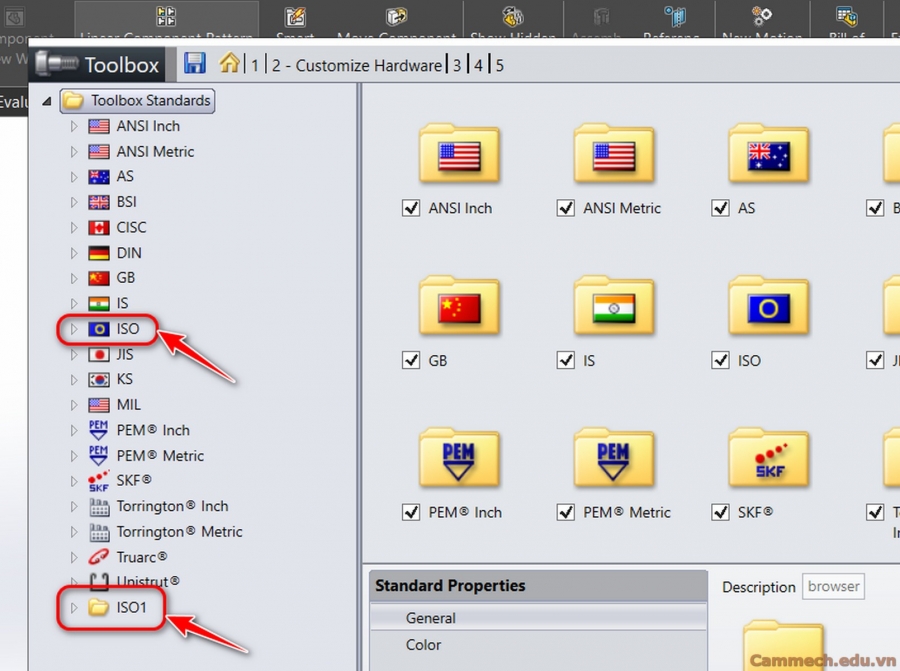The height and width of the screenshot is (671, 900).
Task: Go to step 4 tab
Action: click(478, 65)
